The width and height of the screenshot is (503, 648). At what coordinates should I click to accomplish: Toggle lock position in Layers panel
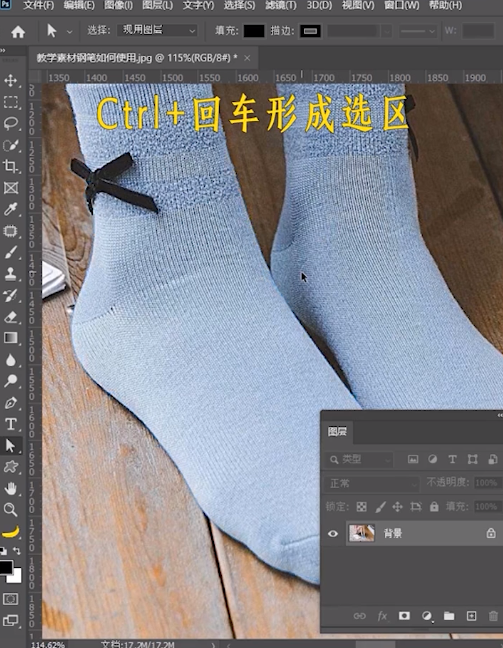tap(398, 507)
